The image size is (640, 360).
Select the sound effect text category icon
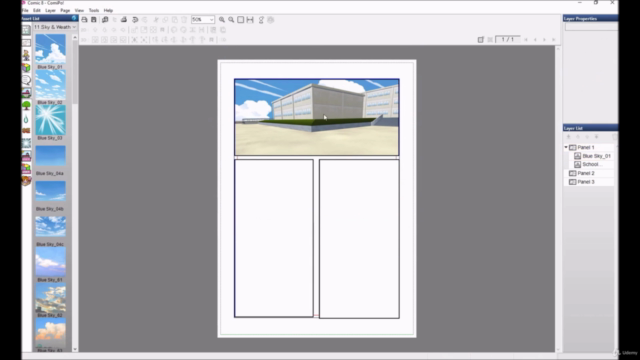26,131
